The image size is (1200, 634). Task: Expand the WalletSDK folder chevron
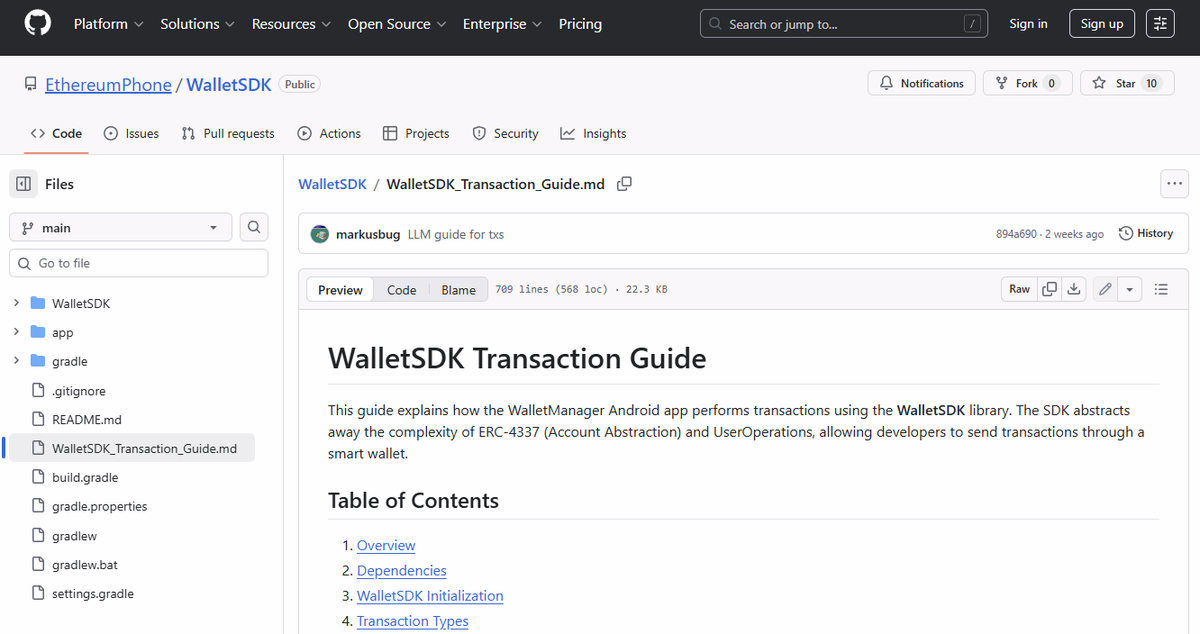click(x=16, y=303)
